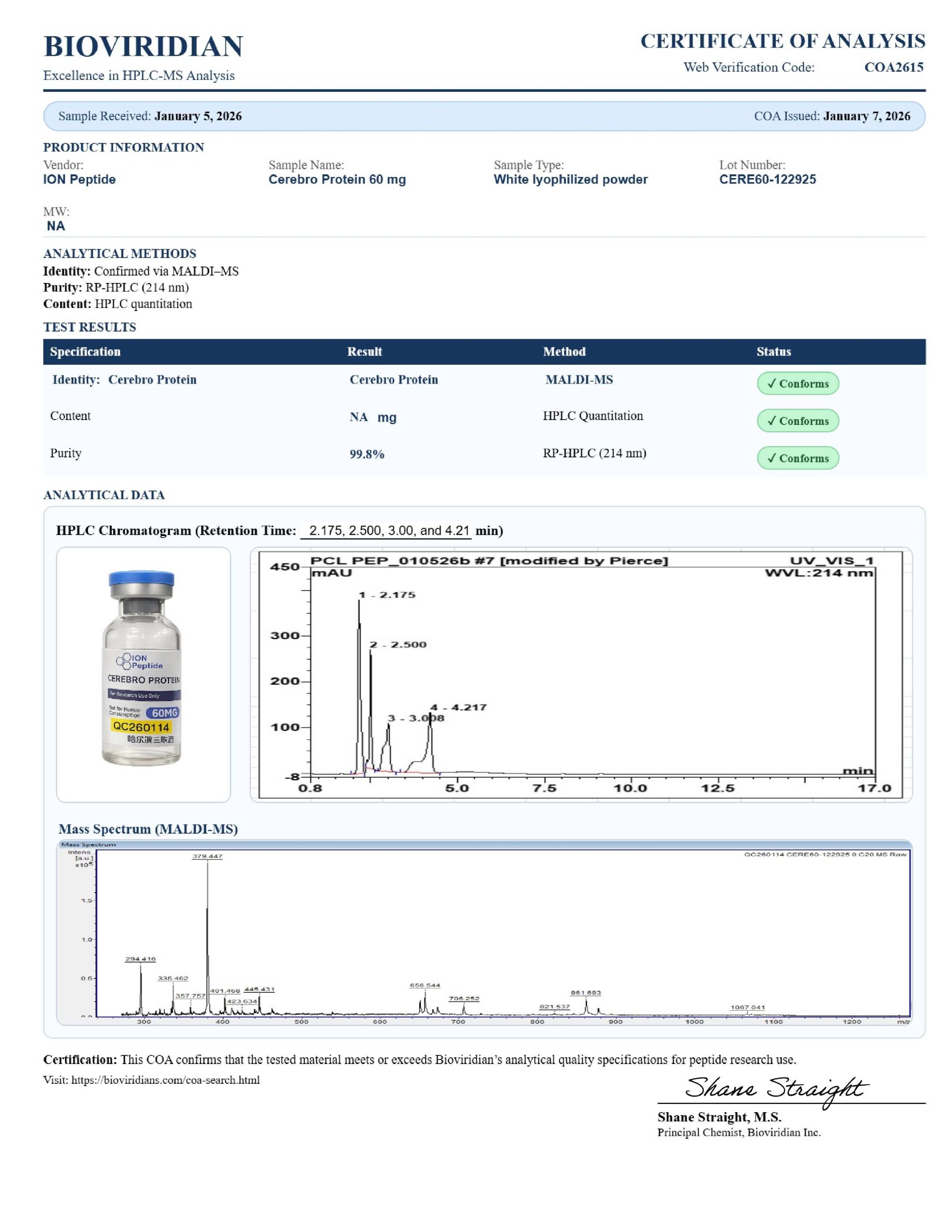The height and width of the screenshot is (1232, 952).
Task: Click the retention time value field
Action: point(386,530)
